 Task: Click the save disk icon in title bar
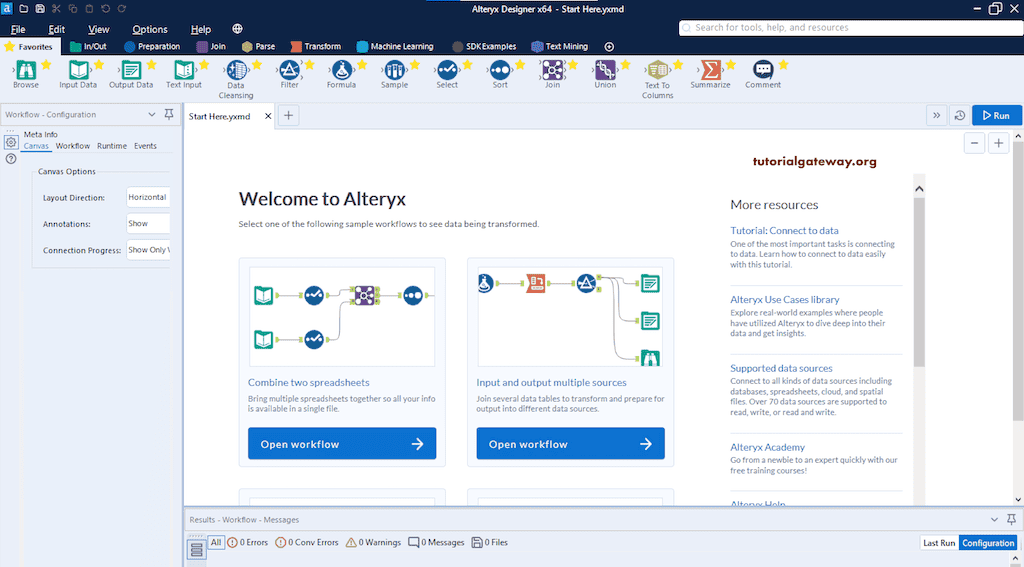coord(40,8)
